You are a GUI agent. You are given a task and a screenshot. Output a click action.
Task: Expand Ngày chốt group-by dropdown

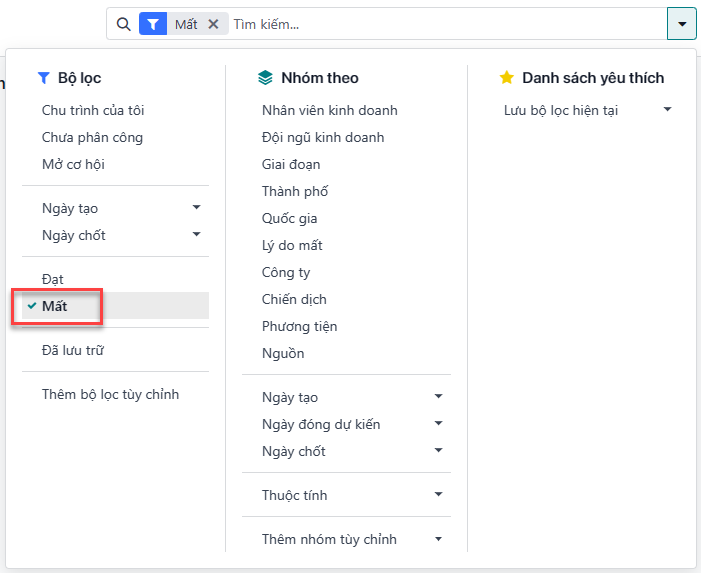pyautogui.click(x=346, y=451)
